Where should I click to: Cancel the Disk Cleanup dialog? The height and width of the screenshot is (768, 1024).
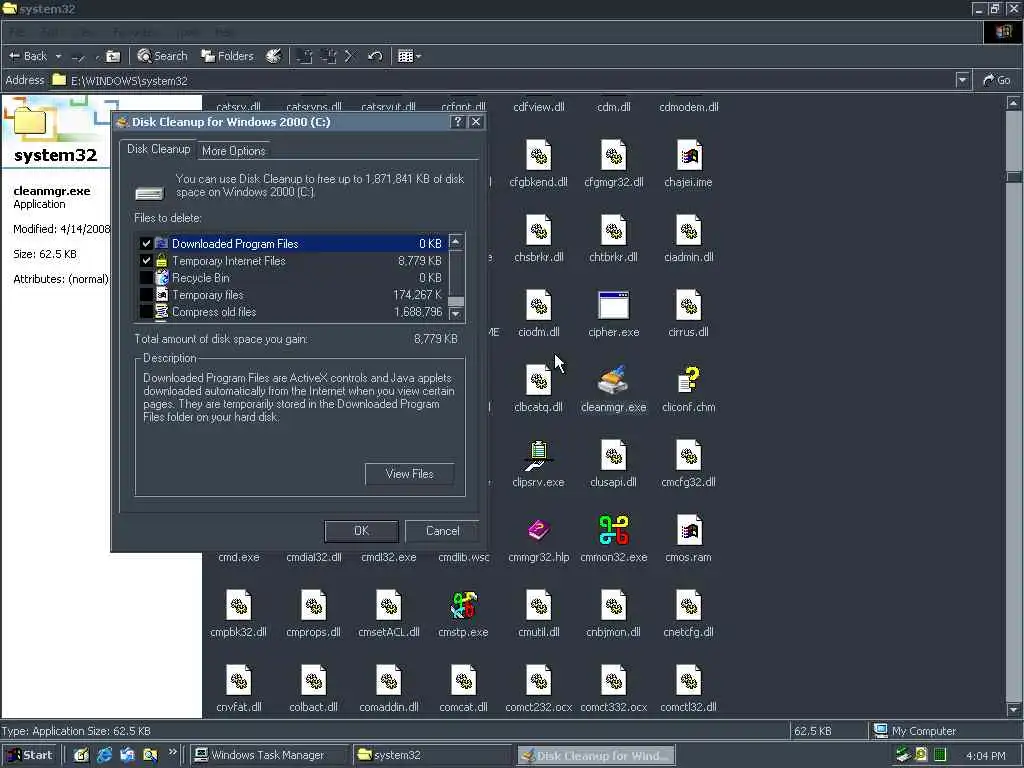coord(442,531)
